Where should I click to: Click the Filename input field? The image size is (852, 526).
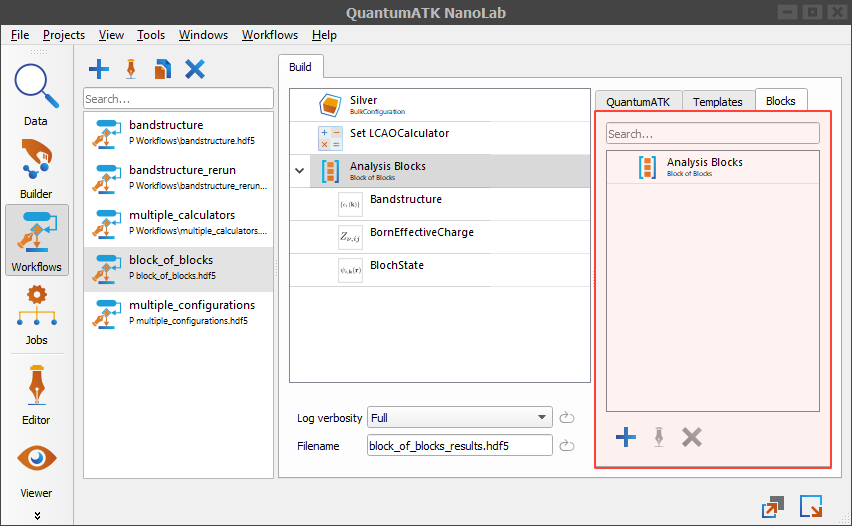[x=460, y=446]
